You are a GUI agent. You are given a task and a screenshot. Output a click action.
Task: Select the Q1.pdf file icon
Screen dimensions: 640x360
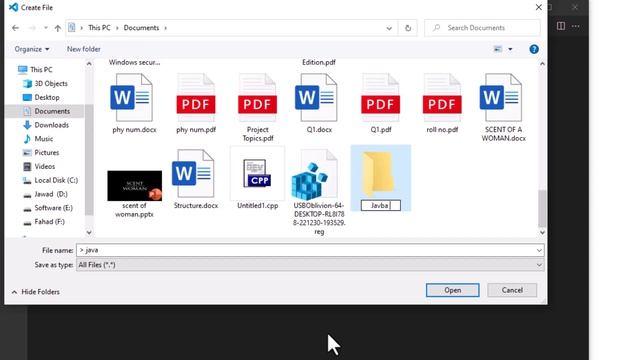coord(381,98)
